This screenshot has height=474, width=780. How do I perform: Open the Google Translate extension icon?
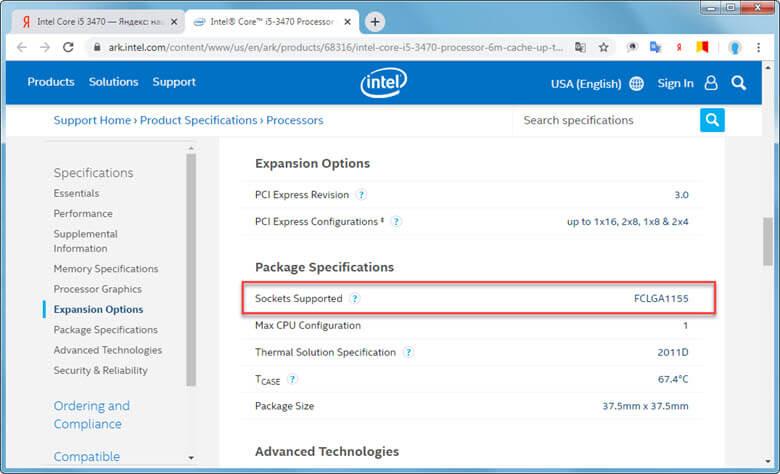(x=655, y=47)
